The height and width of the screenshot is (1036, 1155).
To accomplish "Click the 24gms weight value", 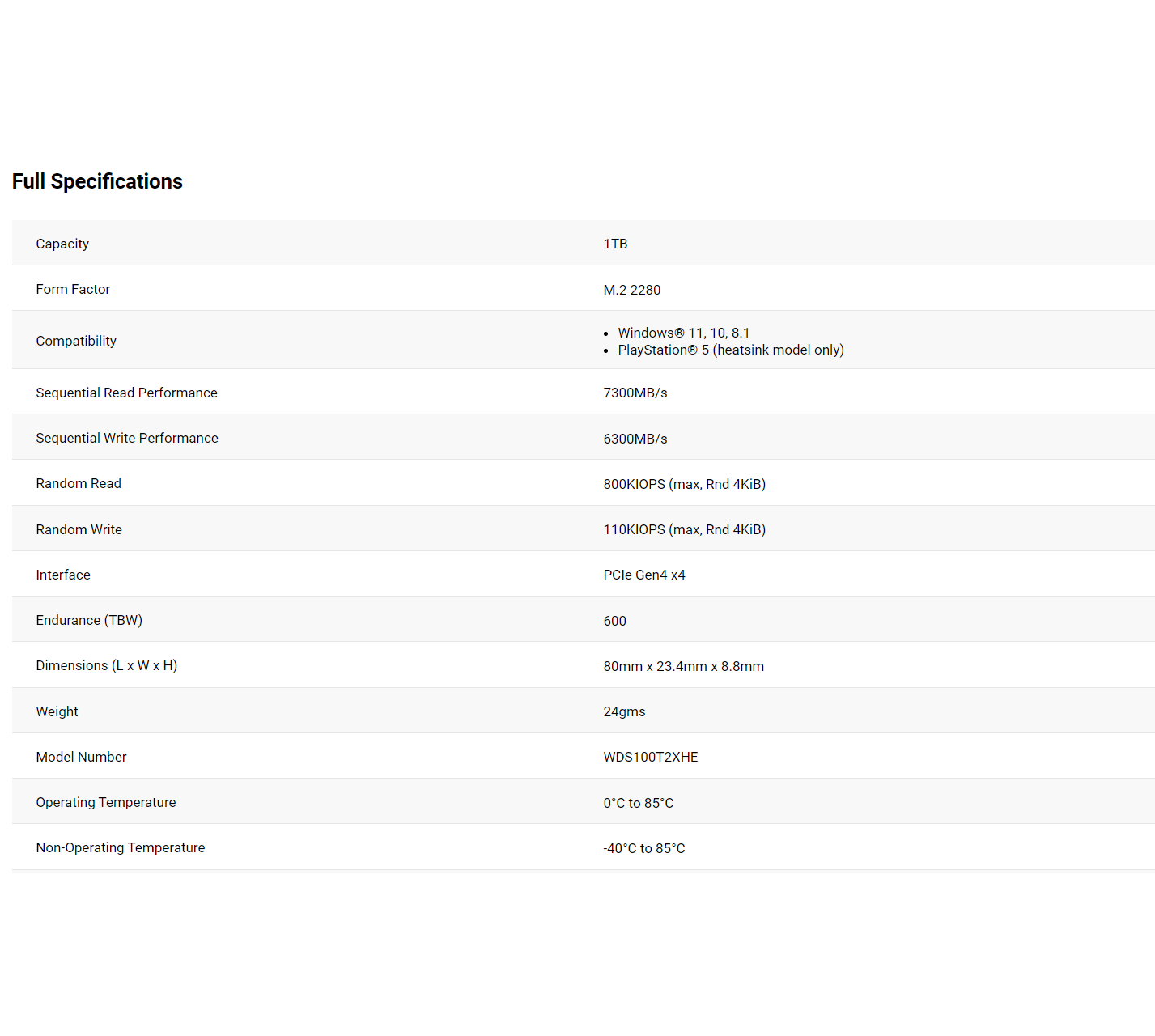I will coord(624,711).
